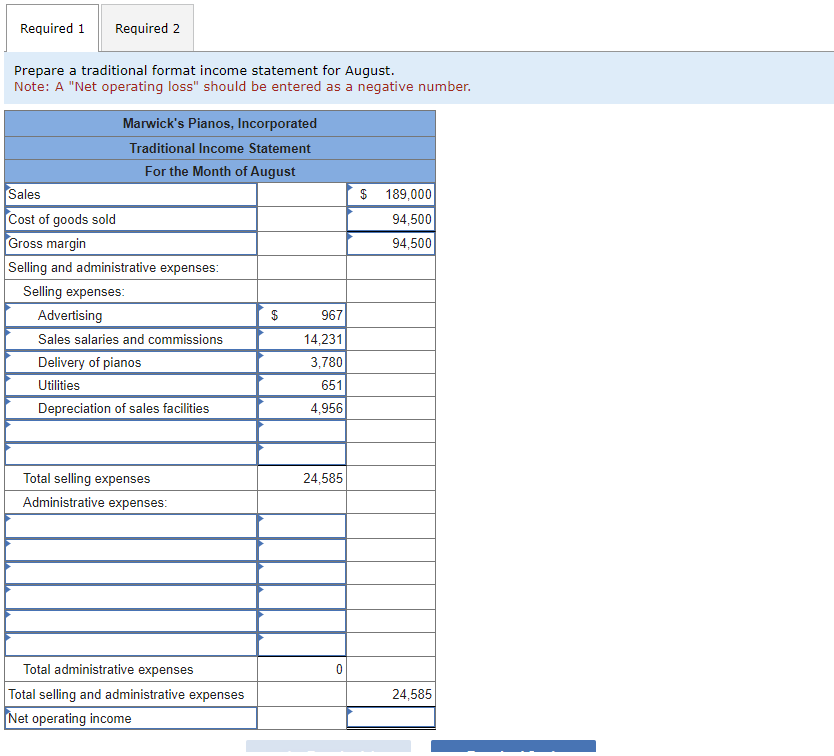This screenshot has height=756, width=834.
Task: Edit the Sales amount field showing 189,000
Action: 391,195
